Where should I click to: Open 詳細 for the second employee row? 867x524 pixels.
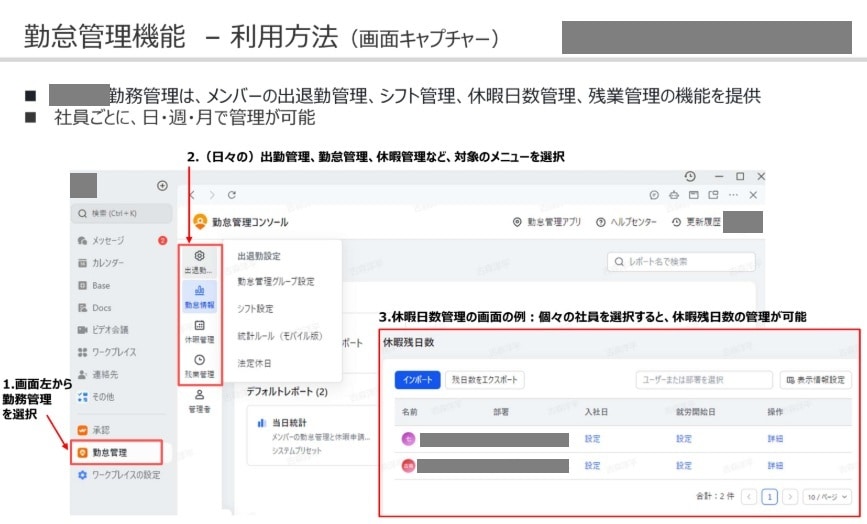[775, 465]
